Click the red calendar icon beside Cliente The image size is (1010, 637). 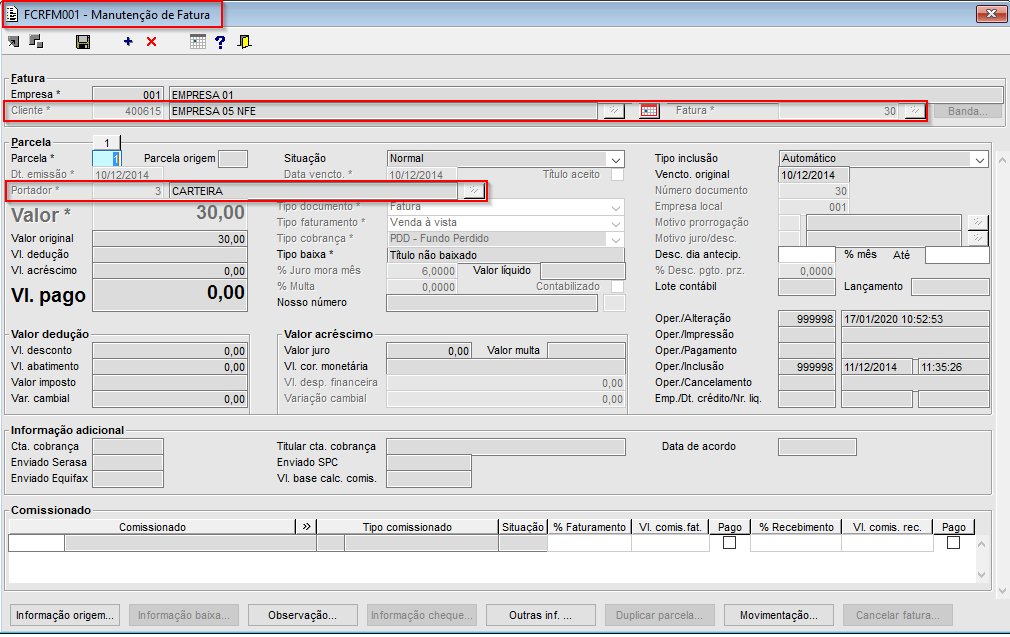coord(650,111)
